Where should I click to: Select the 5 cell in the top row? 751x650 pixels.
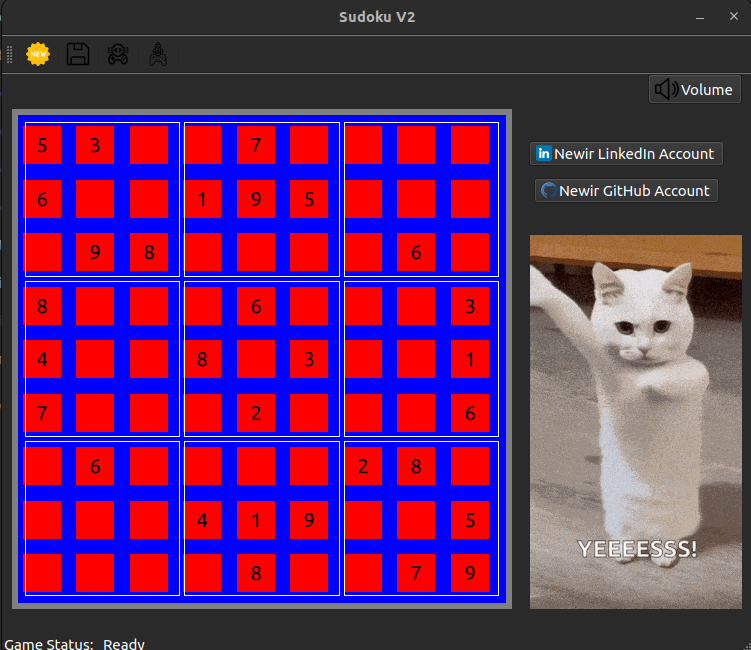pyautogui.click(x=43, y=145)
